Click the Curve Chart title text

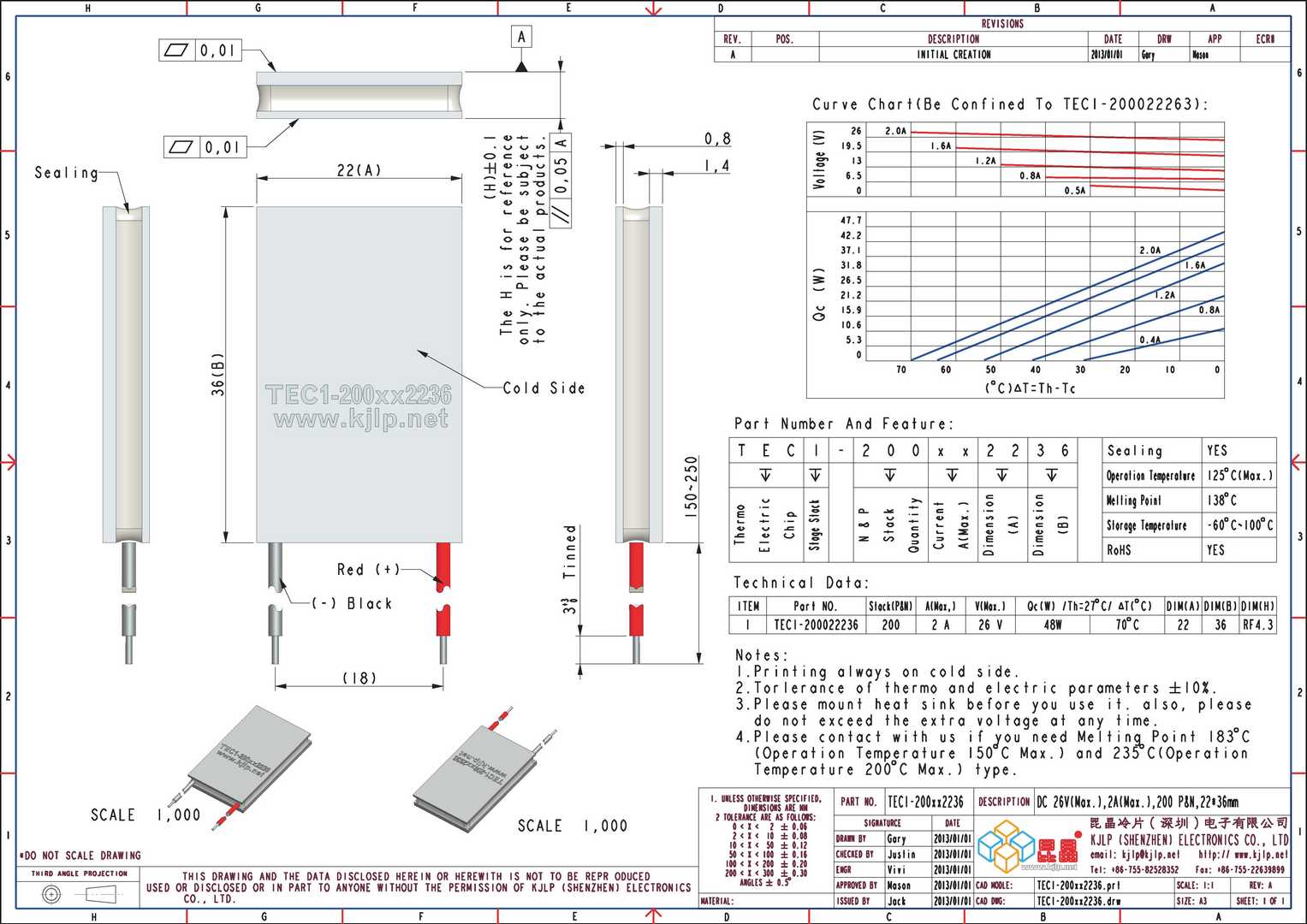click(x=1010, y=104)
